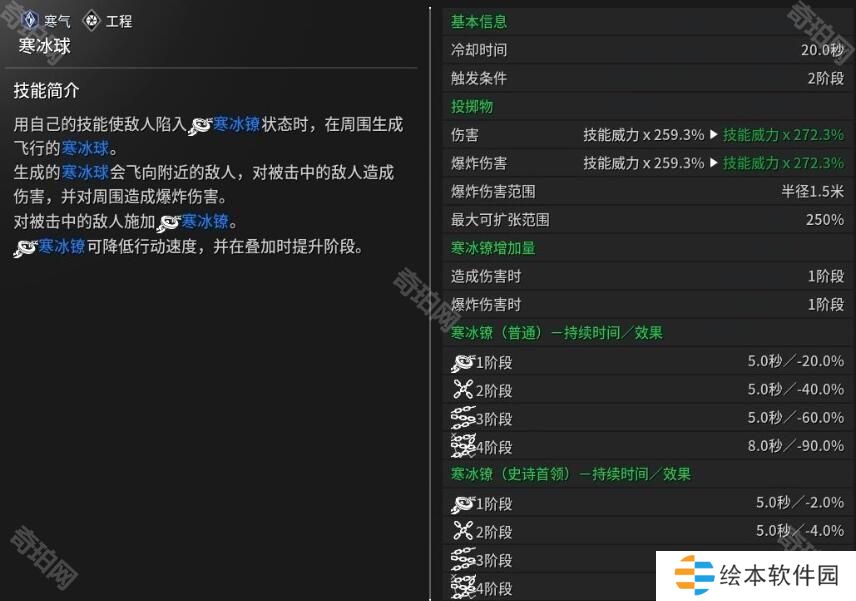Click the 工程 engineering category icon
This screenshot has height=601, width=856.
click(x=92, y=20)
